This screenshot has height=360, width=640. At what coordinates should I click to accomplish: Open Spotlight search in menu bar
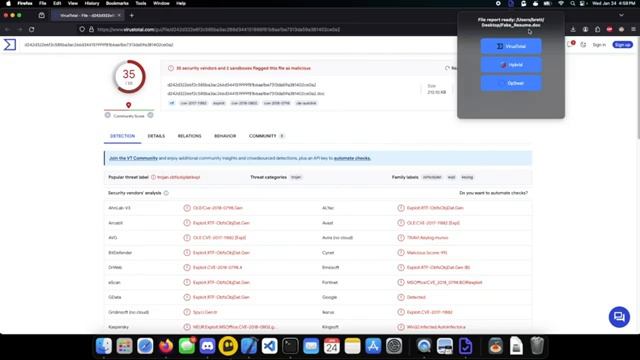tap(573, 3)
